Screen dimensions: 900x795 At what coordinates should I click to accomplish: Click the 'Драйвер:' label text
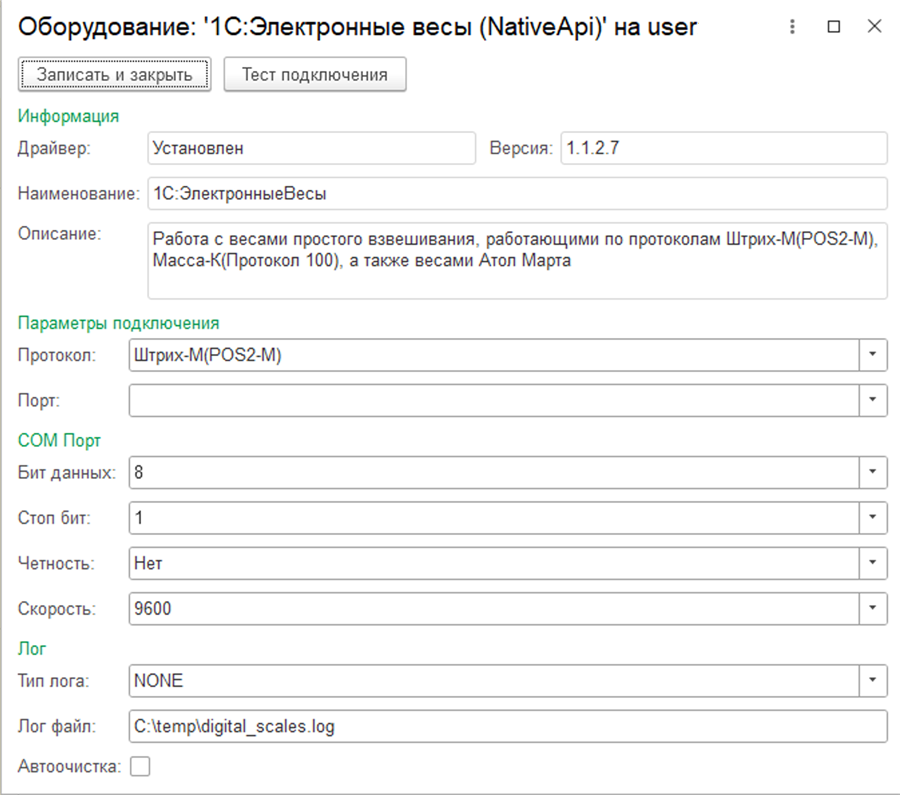[54, 148]
